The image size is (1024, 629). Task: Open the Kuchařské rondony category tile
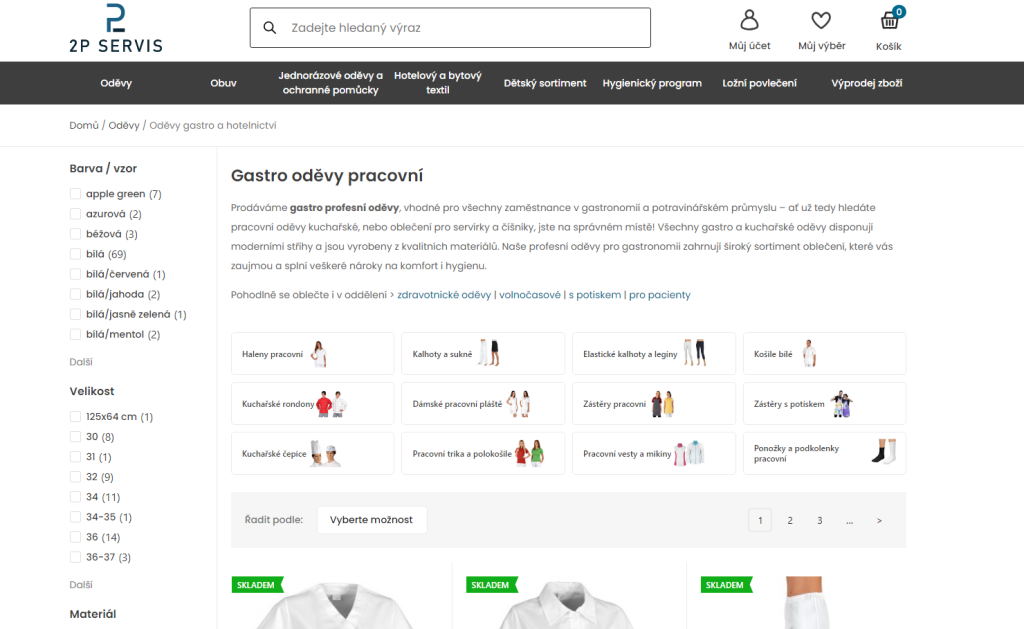(x=312, y=404)
